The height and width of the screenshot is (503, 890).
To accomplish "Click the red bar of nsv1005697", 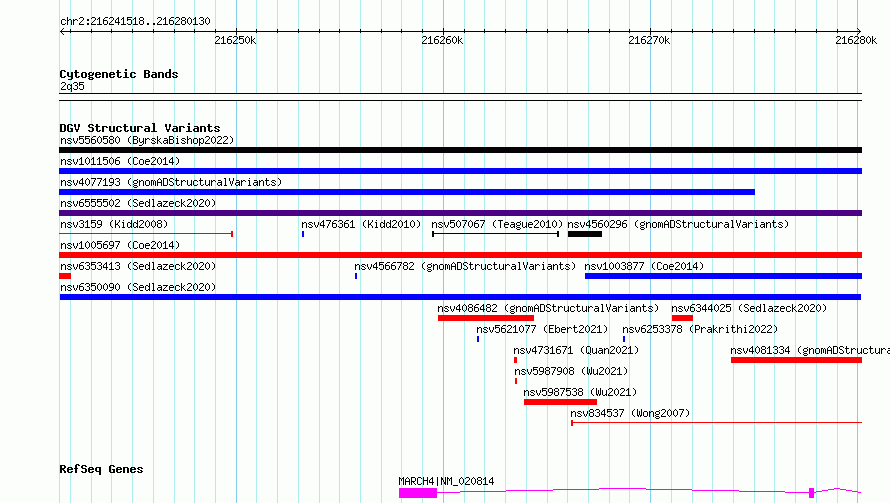I will (x=460, y=255).
